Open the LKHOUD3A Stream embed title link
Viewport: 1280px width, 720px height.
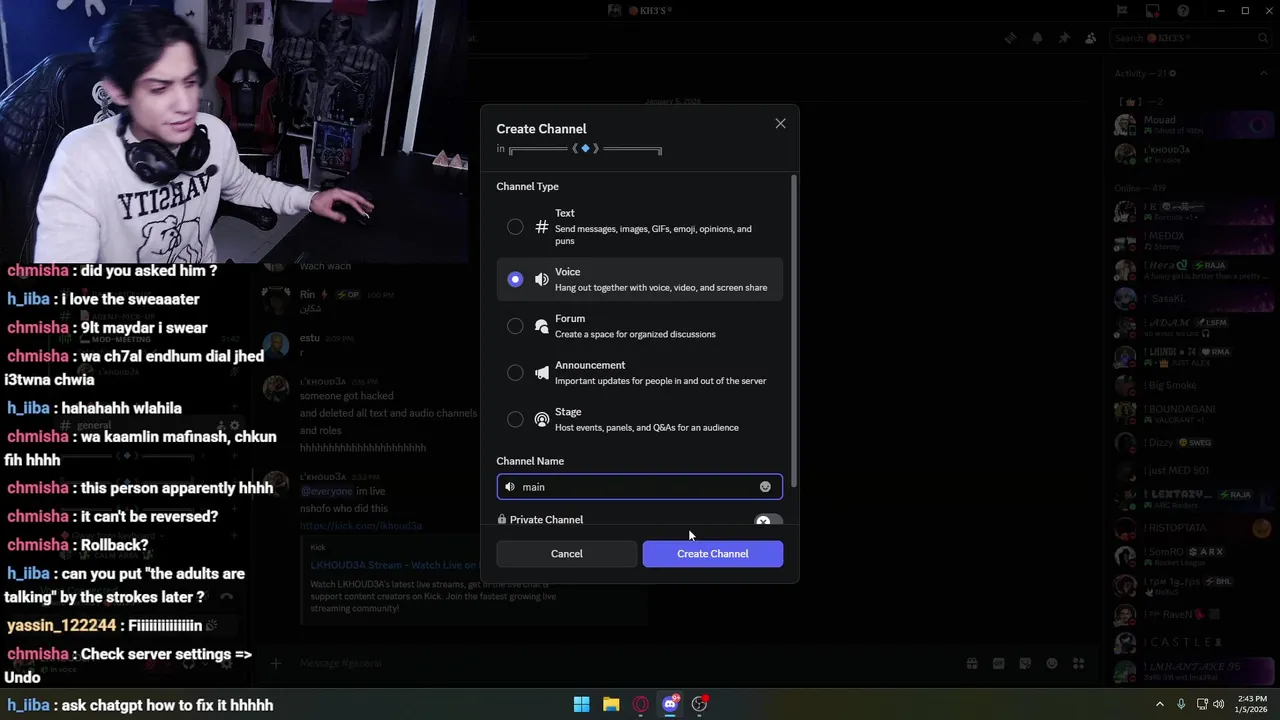tap(395, 566)
